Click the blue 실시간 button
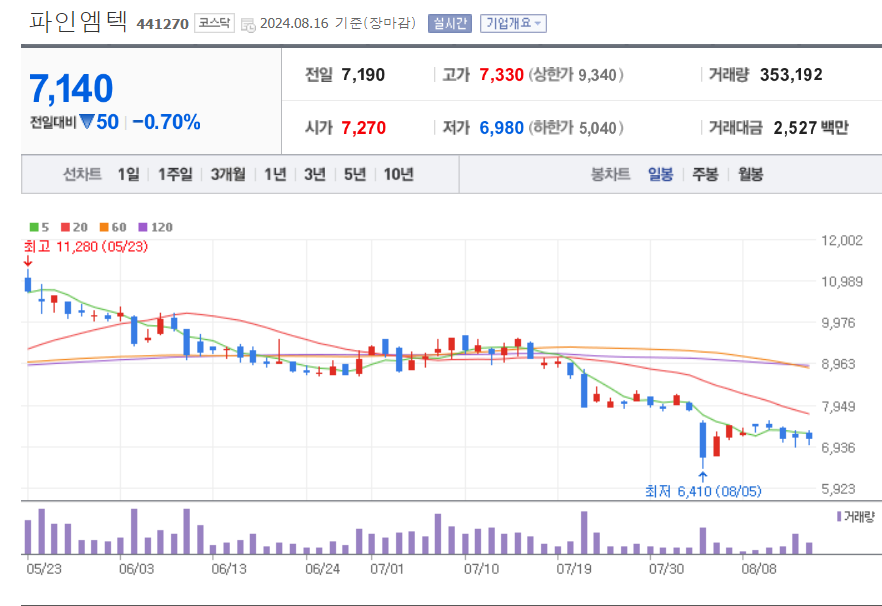The width and height of the screenshot is (882, 606). [x=450, y=20]
